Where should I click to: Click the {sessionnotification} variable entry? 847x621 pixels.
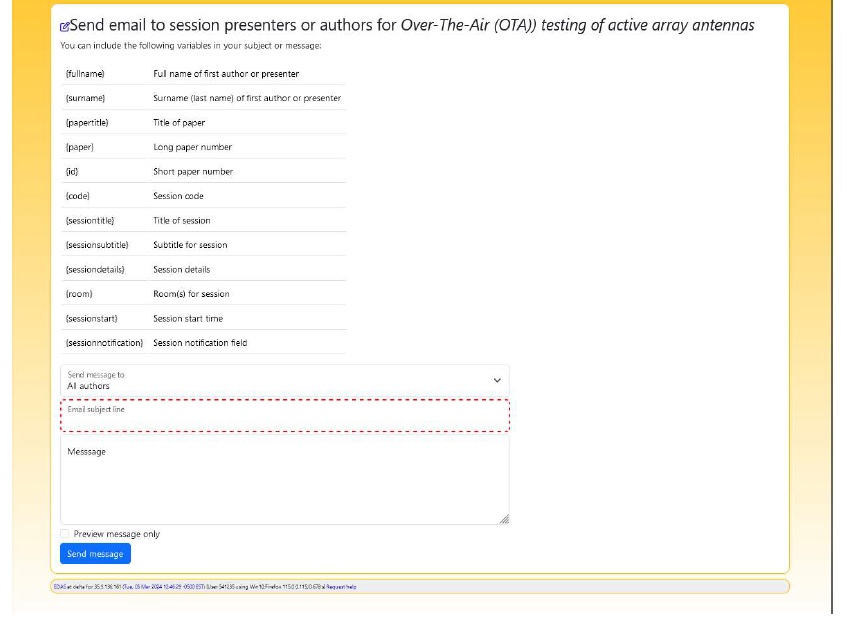click(x=104, y=343)
